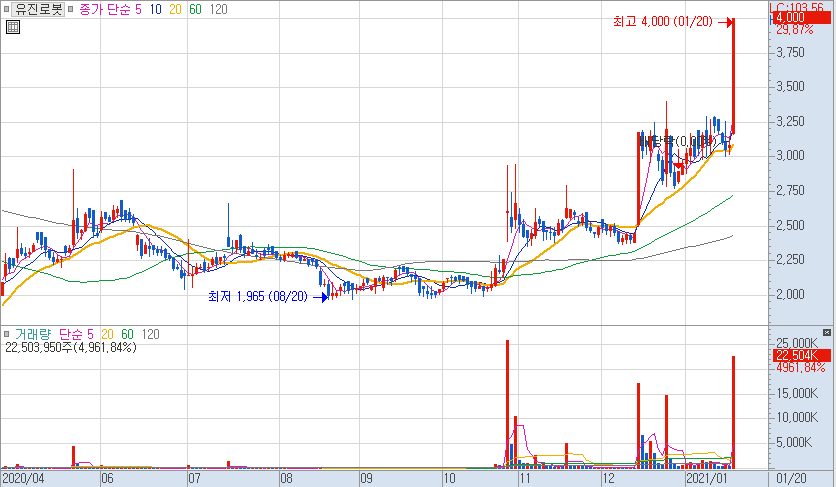Select the green 60-day price average label
This screenshot has width=836, height=487.
point(195,9)
